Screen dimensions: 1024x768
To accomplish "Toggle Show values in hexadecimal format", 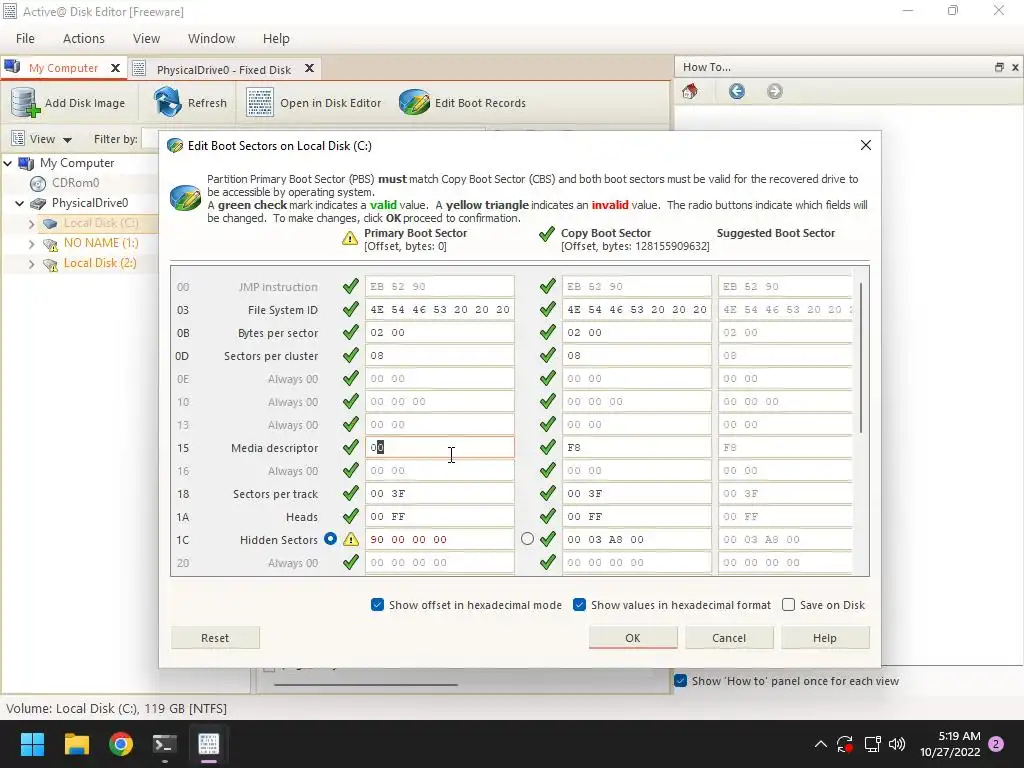I will (579, 605).
